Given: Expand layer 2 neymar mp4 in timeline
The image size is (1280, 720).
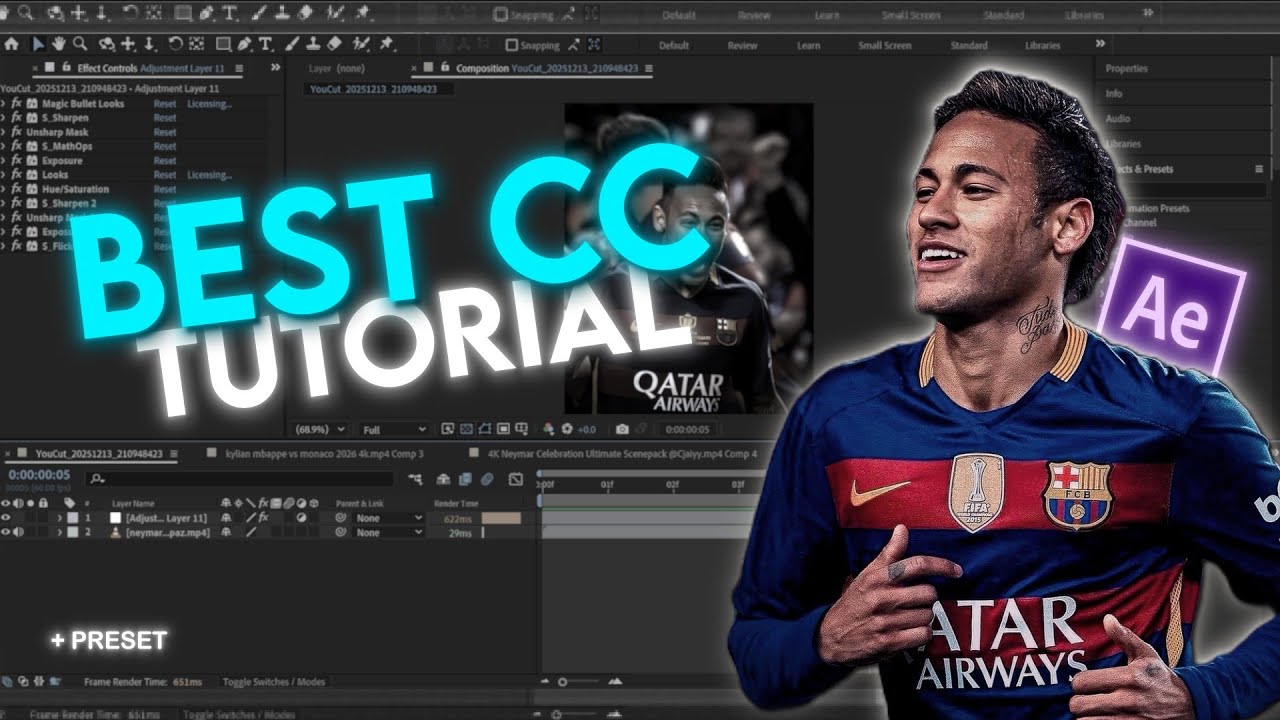Looking at the screenshot, I should coord(60,533).
